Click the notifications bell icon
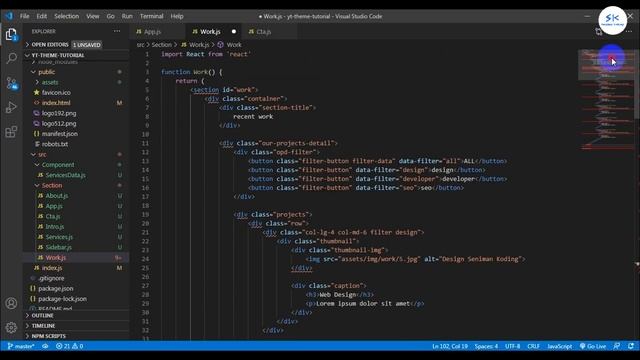The image size is (640, 360). point(631,346)
